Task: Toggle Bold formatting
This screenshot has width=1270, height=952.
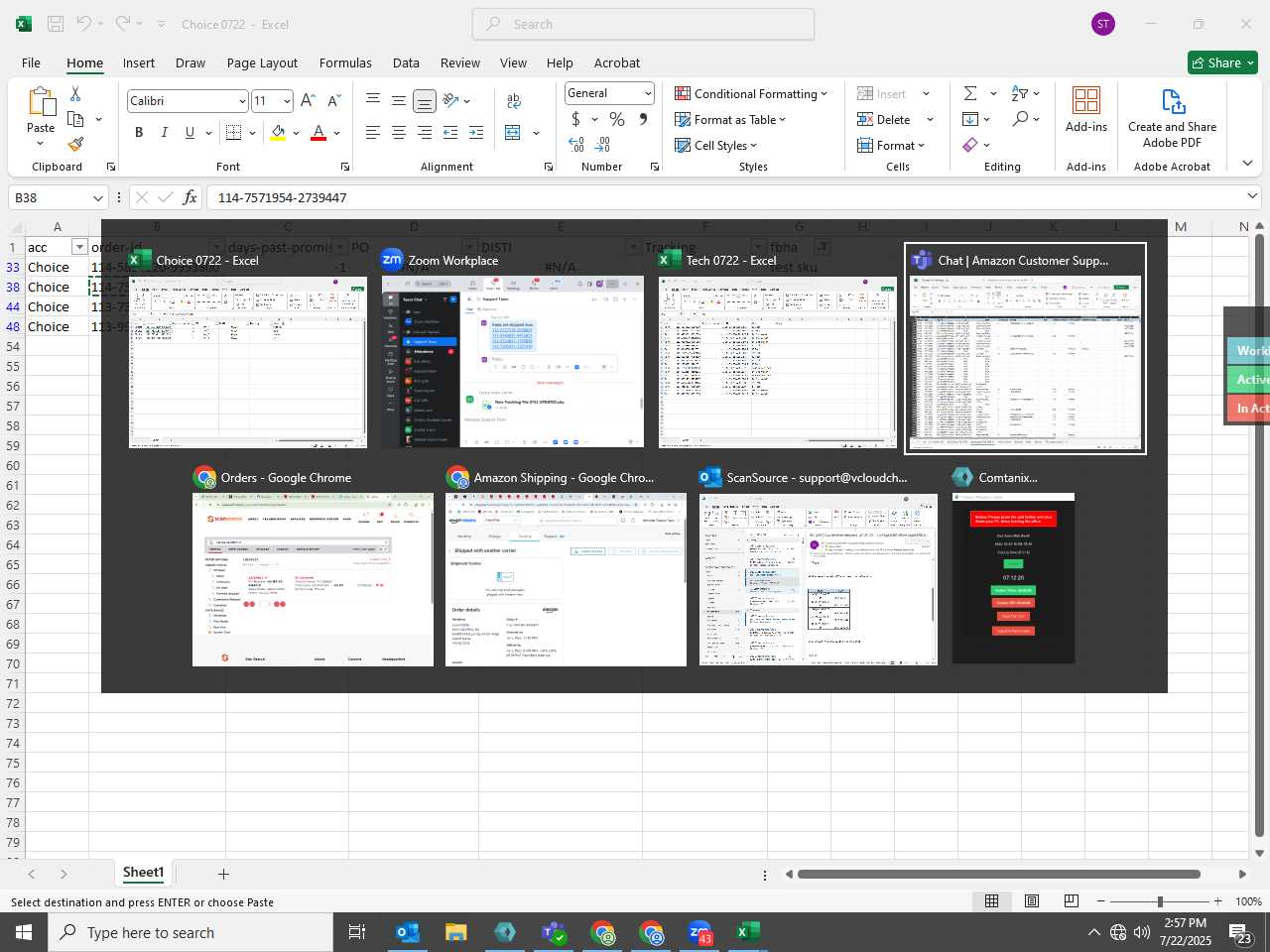Action: click(139, 133)
